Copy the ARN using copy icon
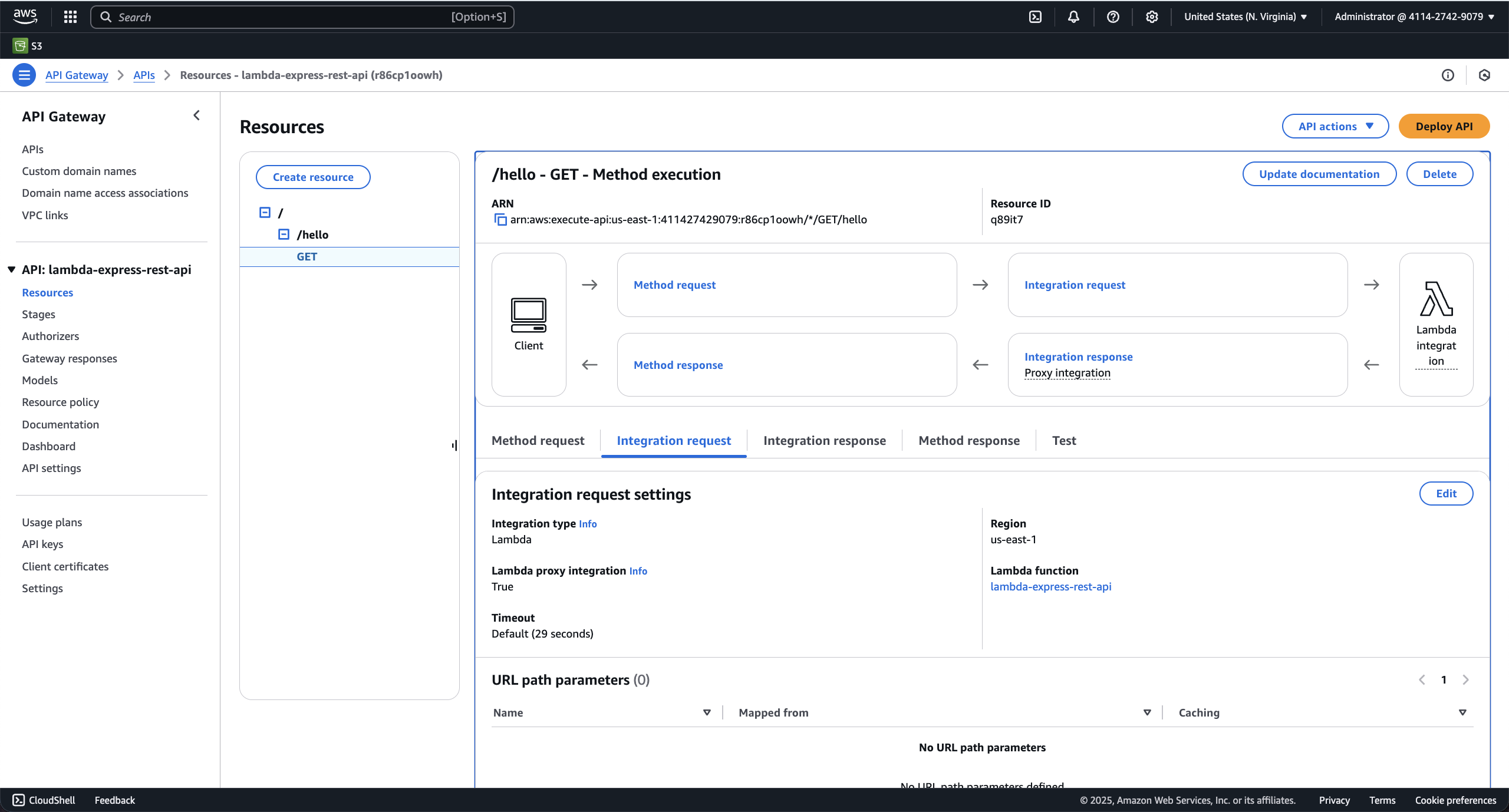This screenshot has height=812, width=1509. pyautogui.click(x=500, y=220)
